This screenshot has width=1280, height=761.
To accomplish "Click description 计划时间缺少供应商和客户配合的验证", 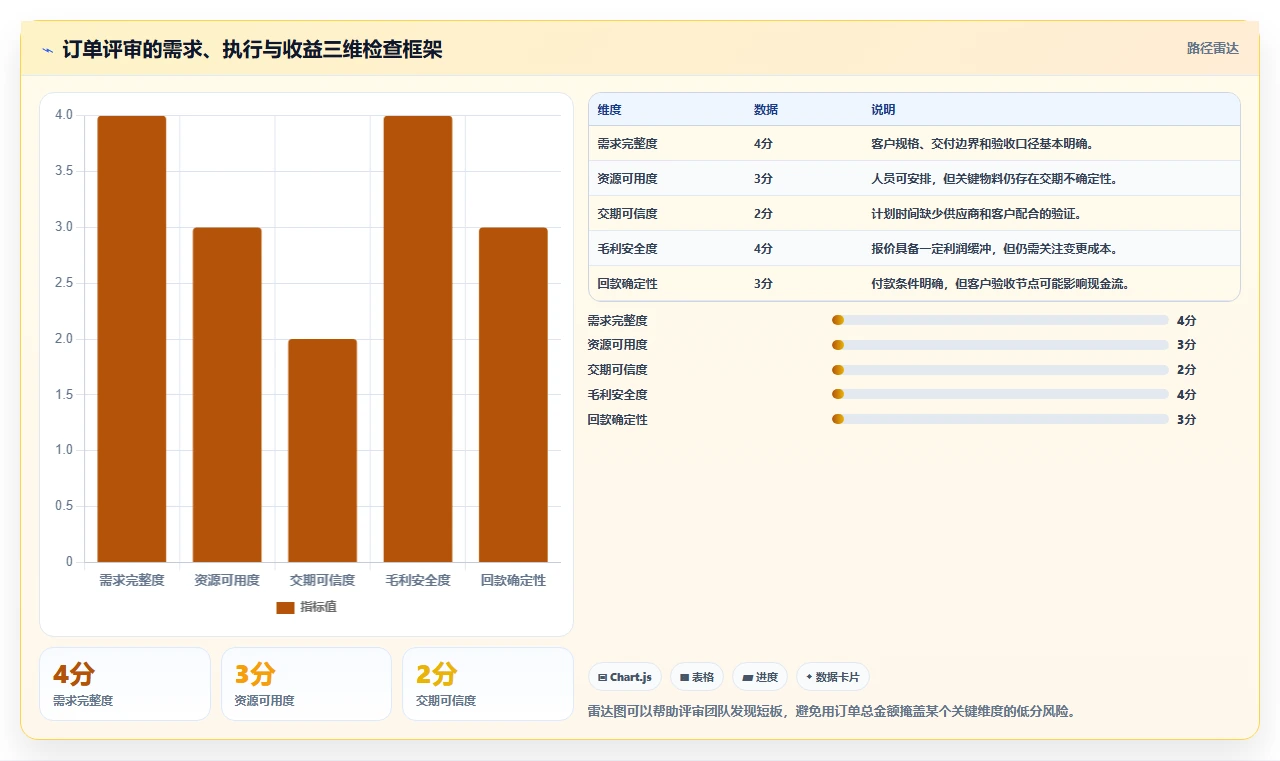I will coord(977,214).
